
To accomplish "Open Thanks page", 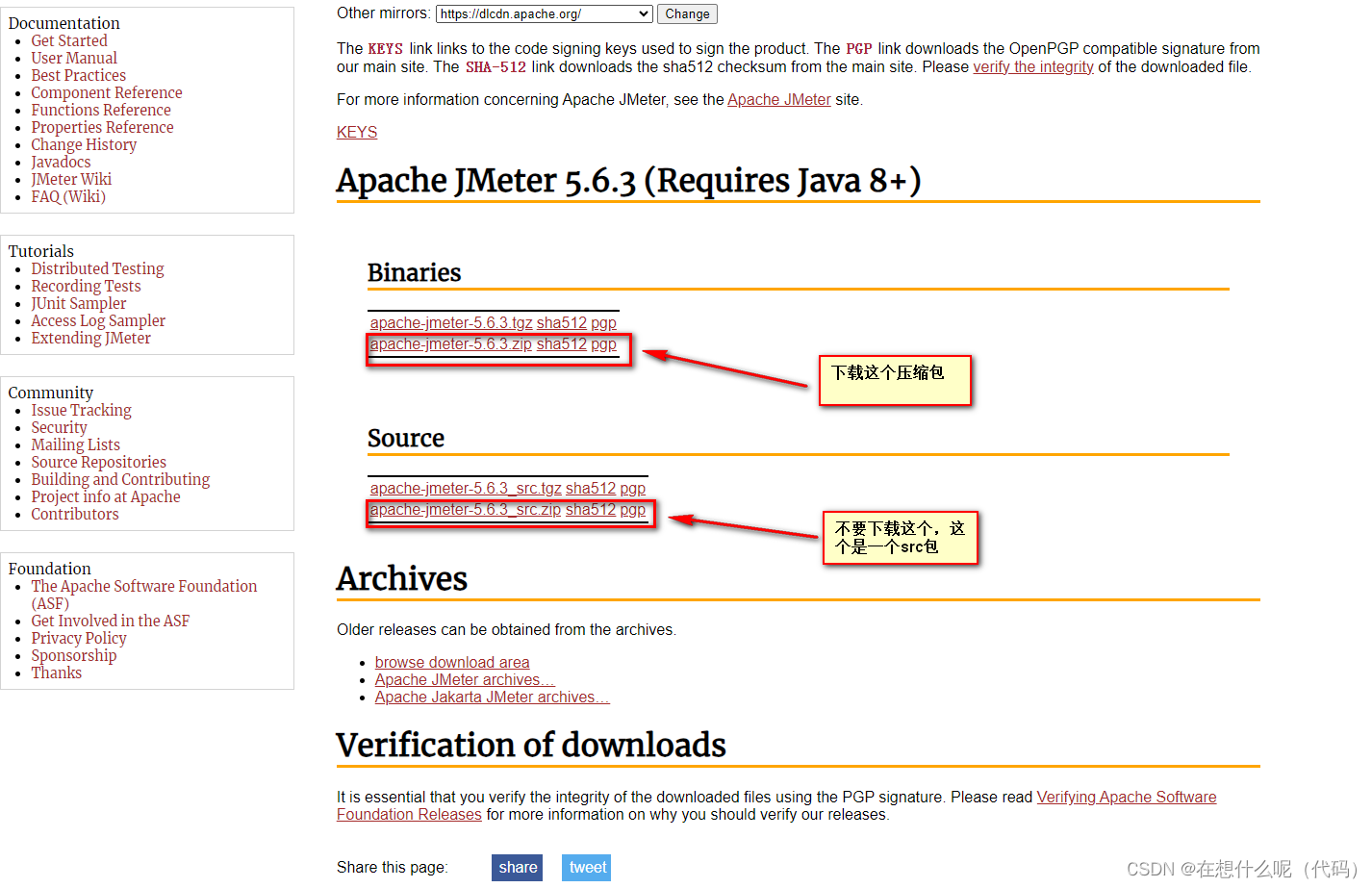I will pos(56,673).
